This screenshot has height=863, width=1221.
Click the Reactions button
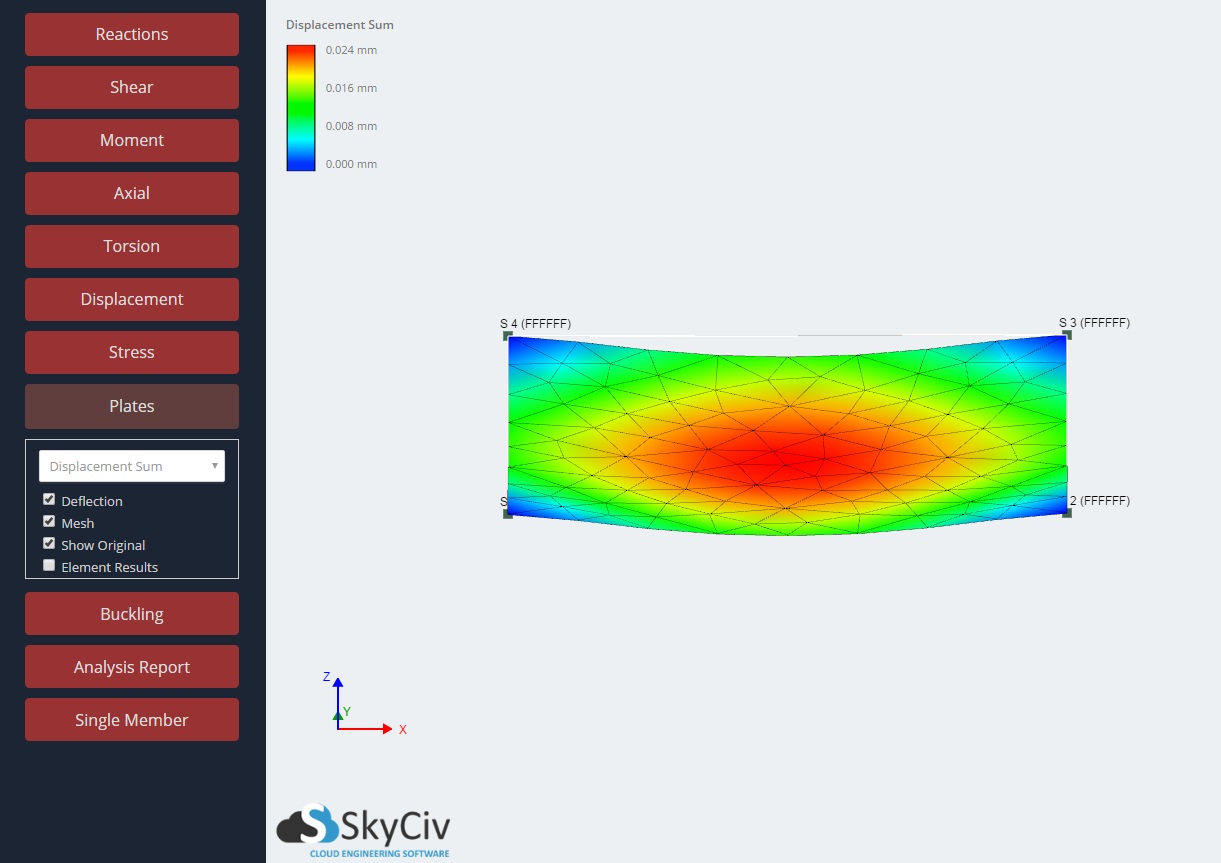click(x=132, y=34)
